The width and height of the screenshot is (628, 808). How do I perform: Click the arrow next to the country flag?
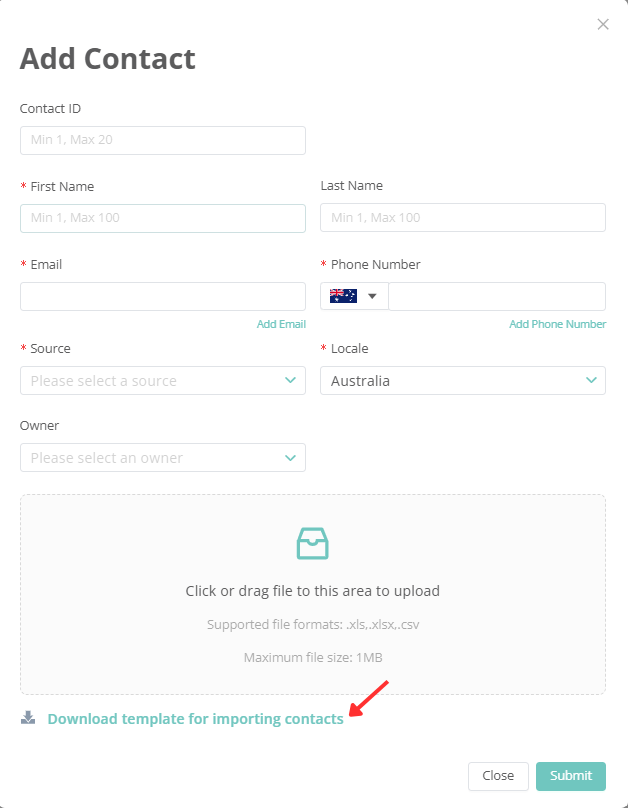[x=370, y=295]
